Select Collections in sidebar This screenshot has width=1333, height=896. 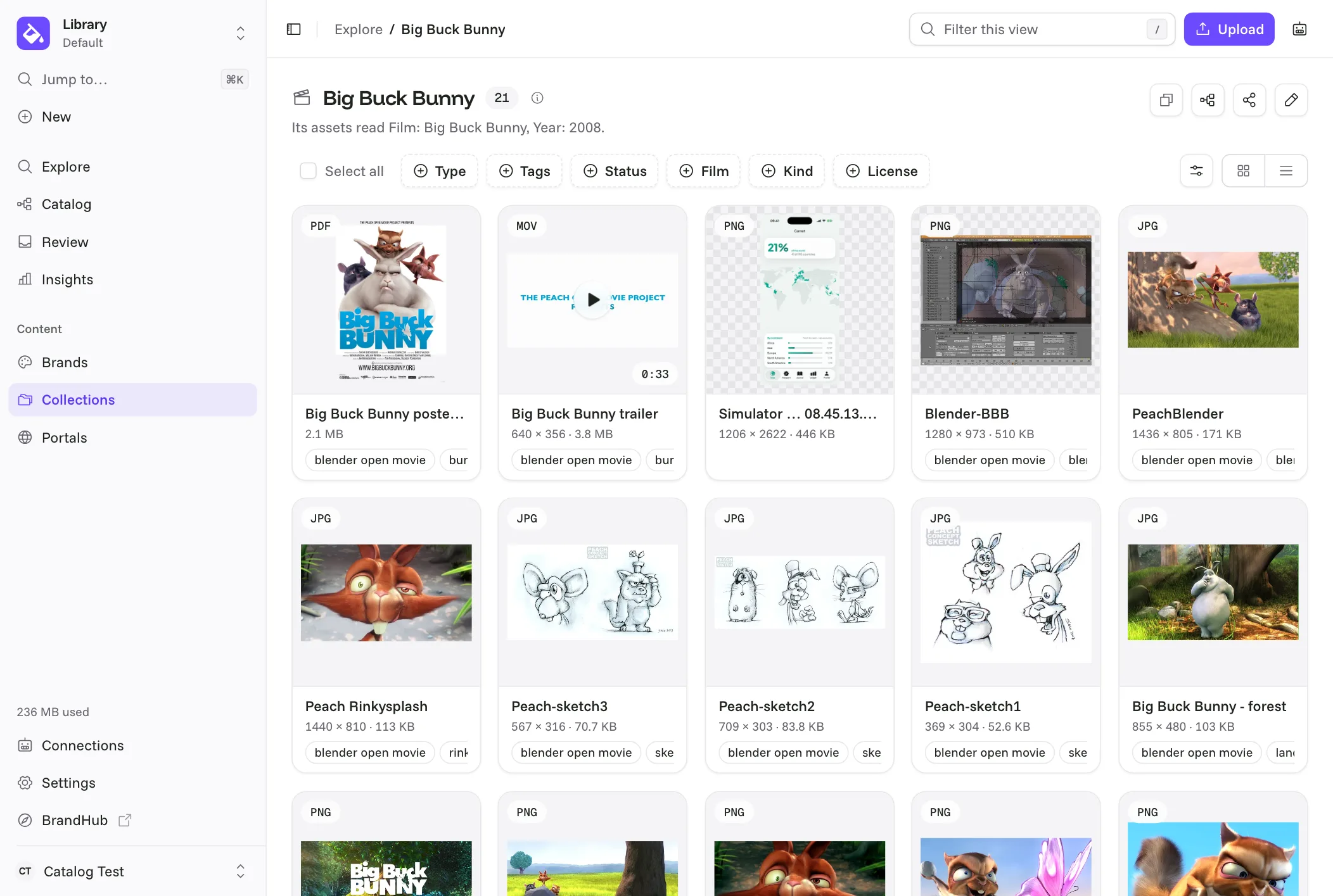point(133,400)
